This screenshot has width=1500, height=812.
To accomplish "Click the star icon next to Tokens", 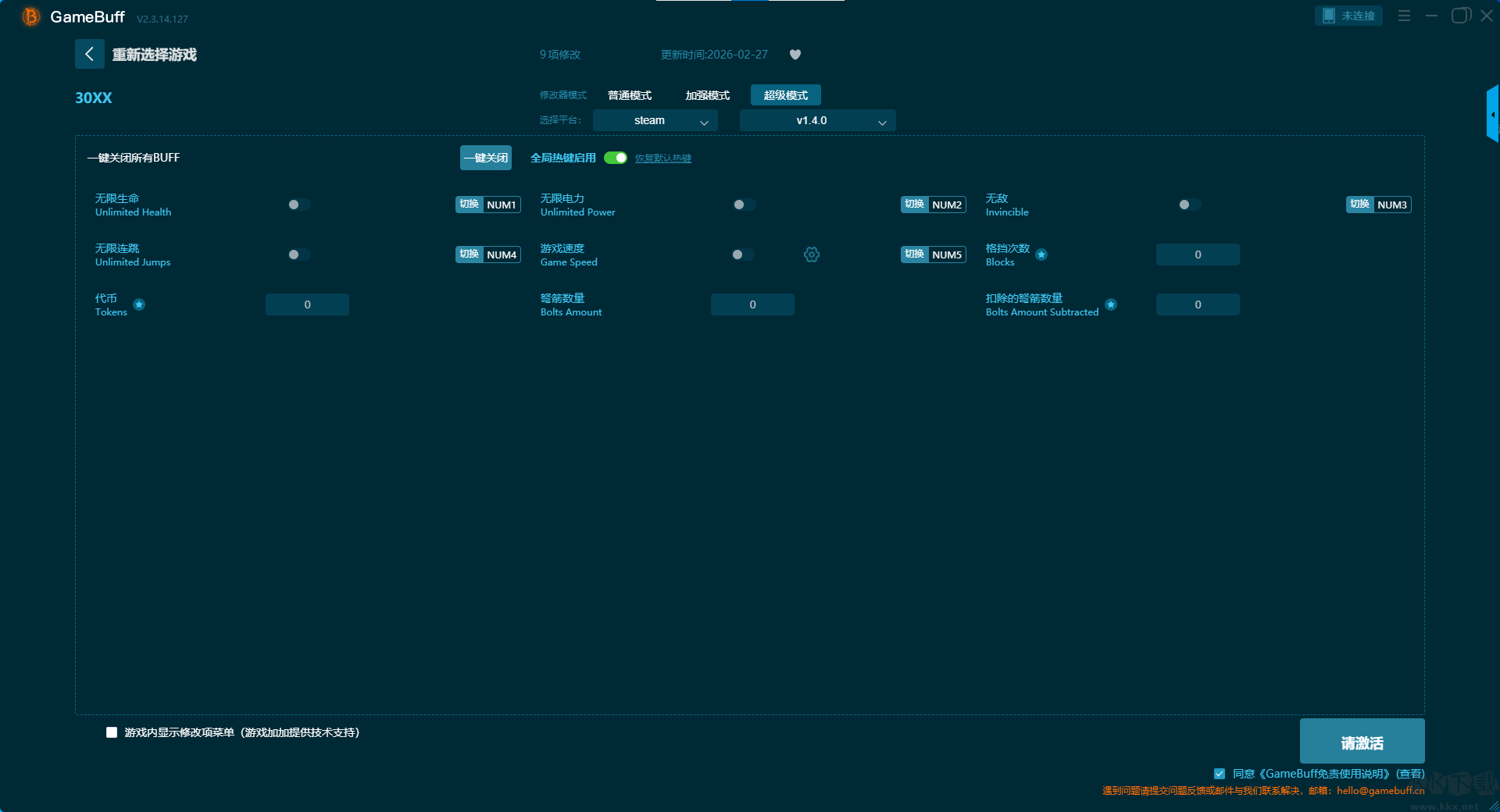I will pyautogui.click(x=139, y=304).
